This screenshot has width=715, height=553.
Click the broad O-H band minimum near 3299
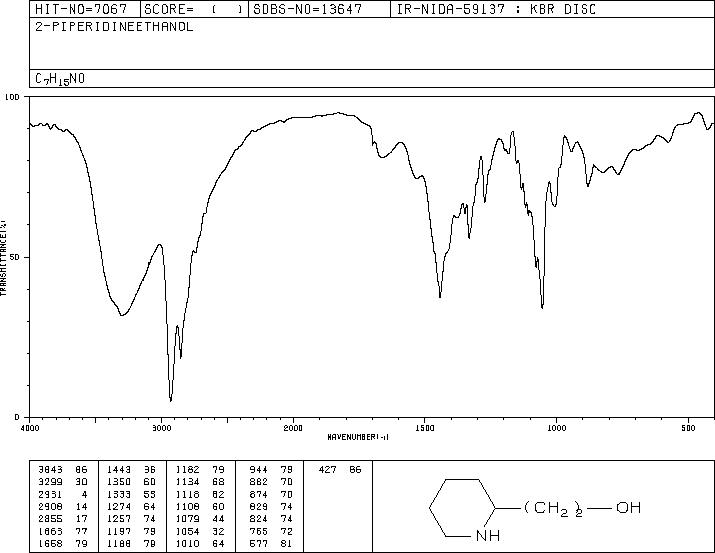(x=122, y=315)
